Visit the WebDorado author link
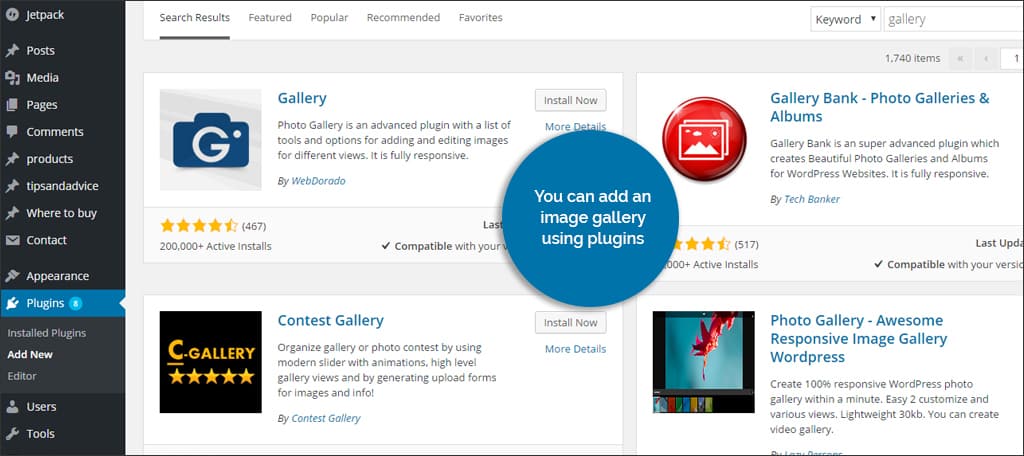This screenshot has width=1024, height=456. (318, 181)
